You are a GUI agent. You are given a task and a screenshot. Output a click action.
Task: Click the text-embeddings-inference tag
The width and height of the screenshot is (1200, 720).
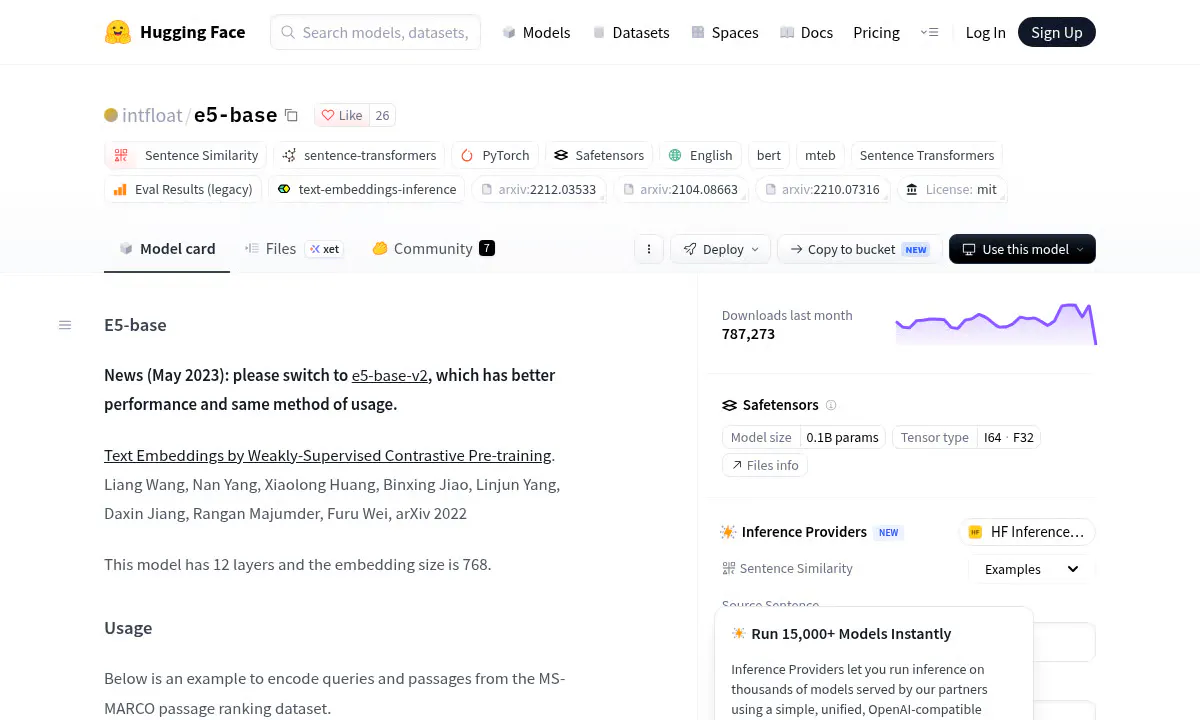coord(367,189)
